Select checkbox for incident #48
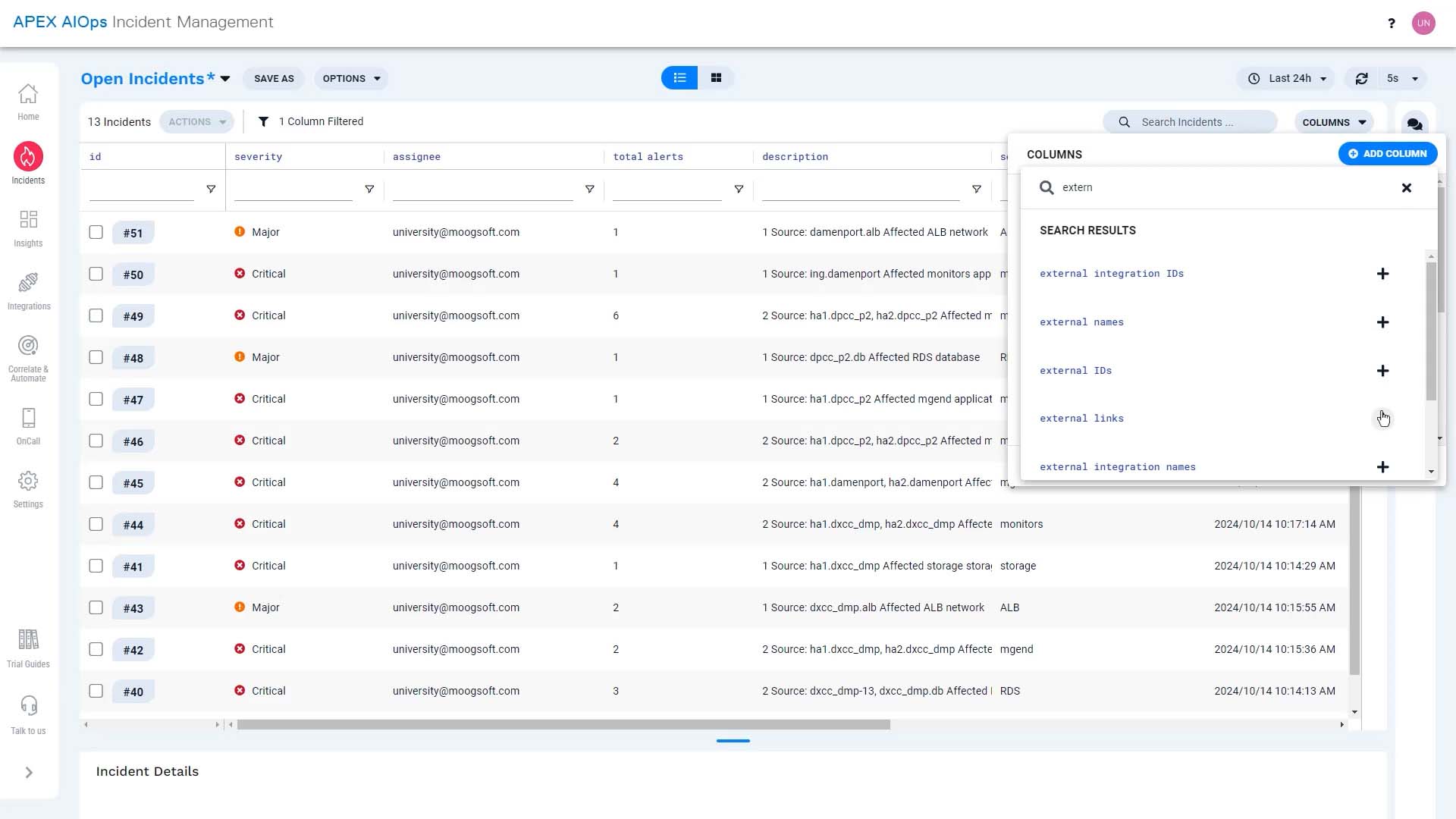Viewport: 1456px width, 819px height. 96,357
